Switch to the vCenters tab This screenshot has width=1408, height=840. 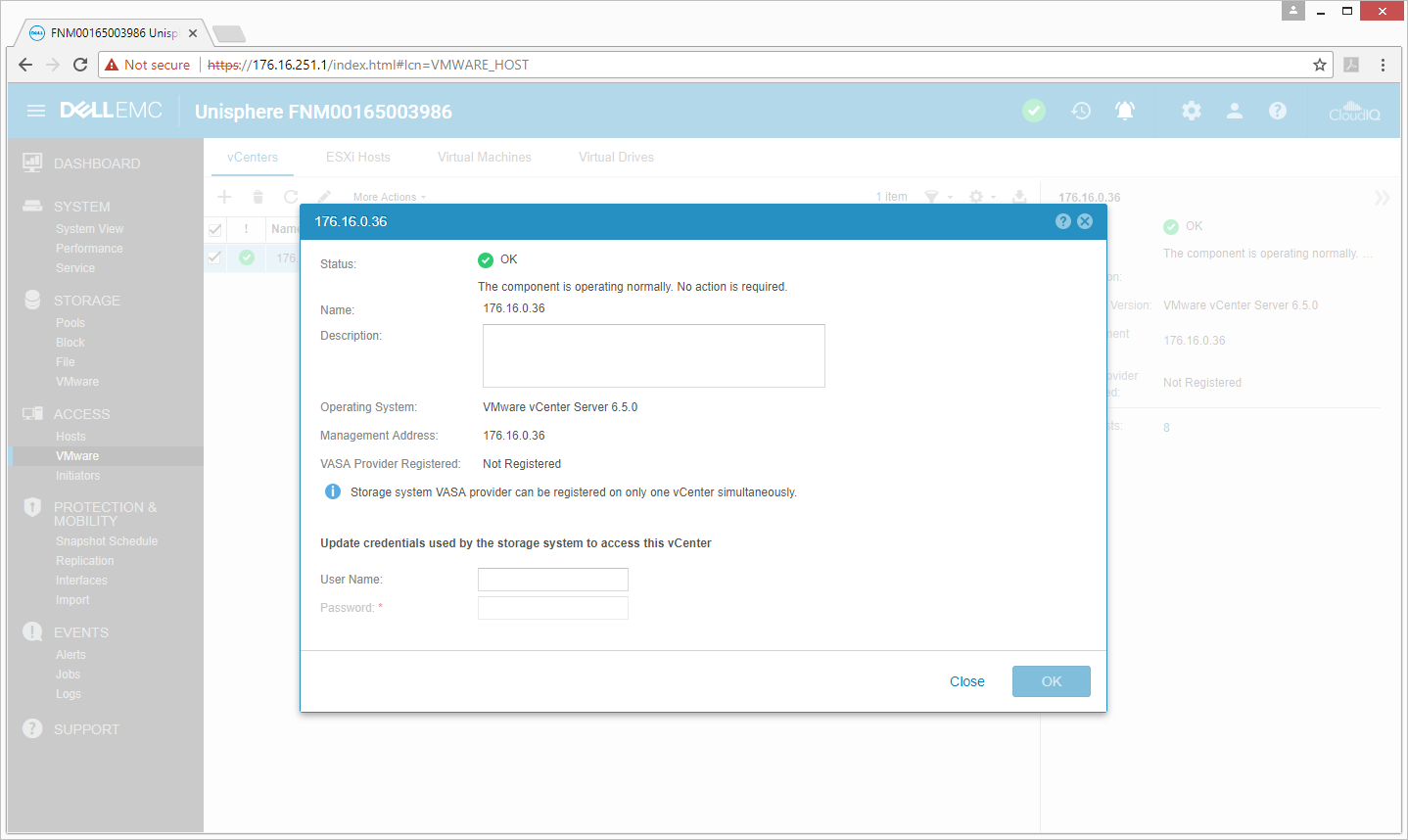point(253,157)
